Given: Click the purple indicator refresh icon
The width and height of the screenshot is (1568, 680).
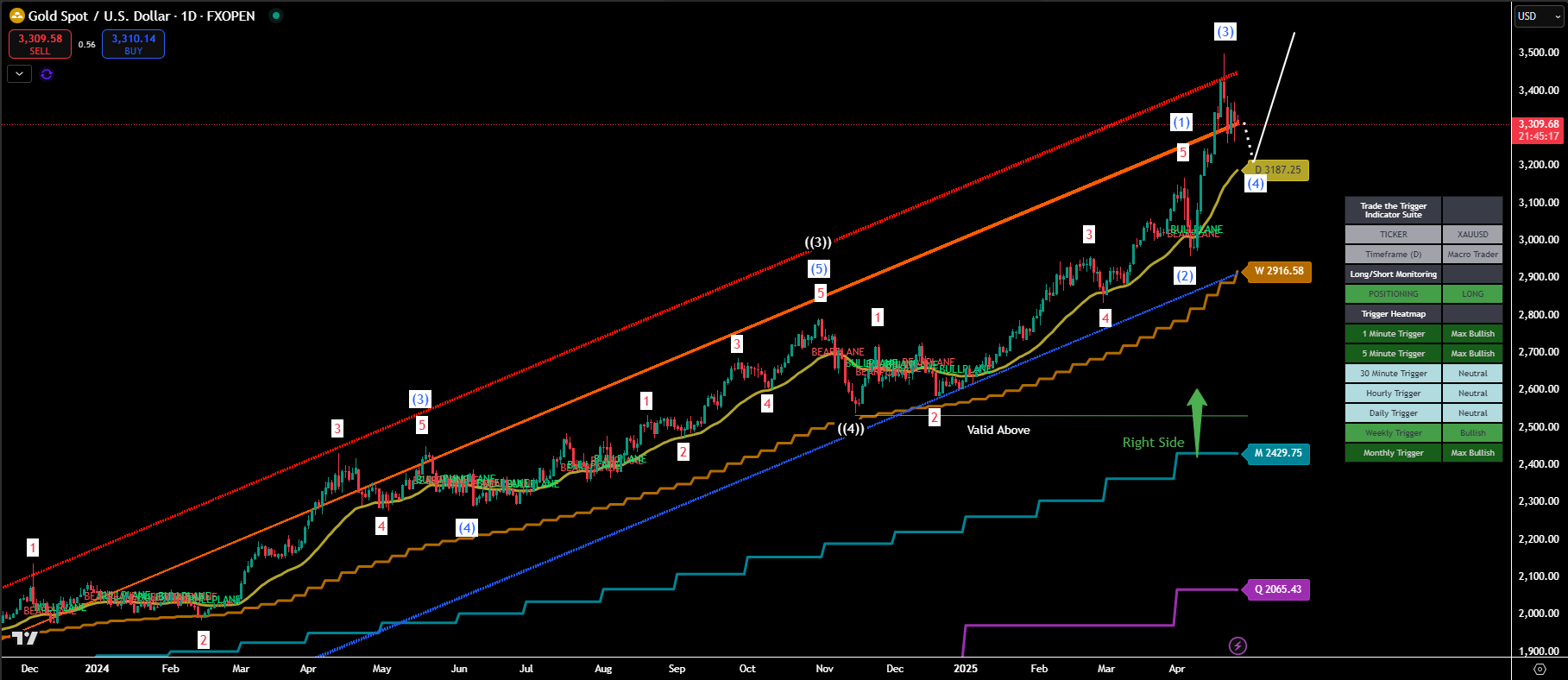Looking at the screenshot, I should [47, 74].
